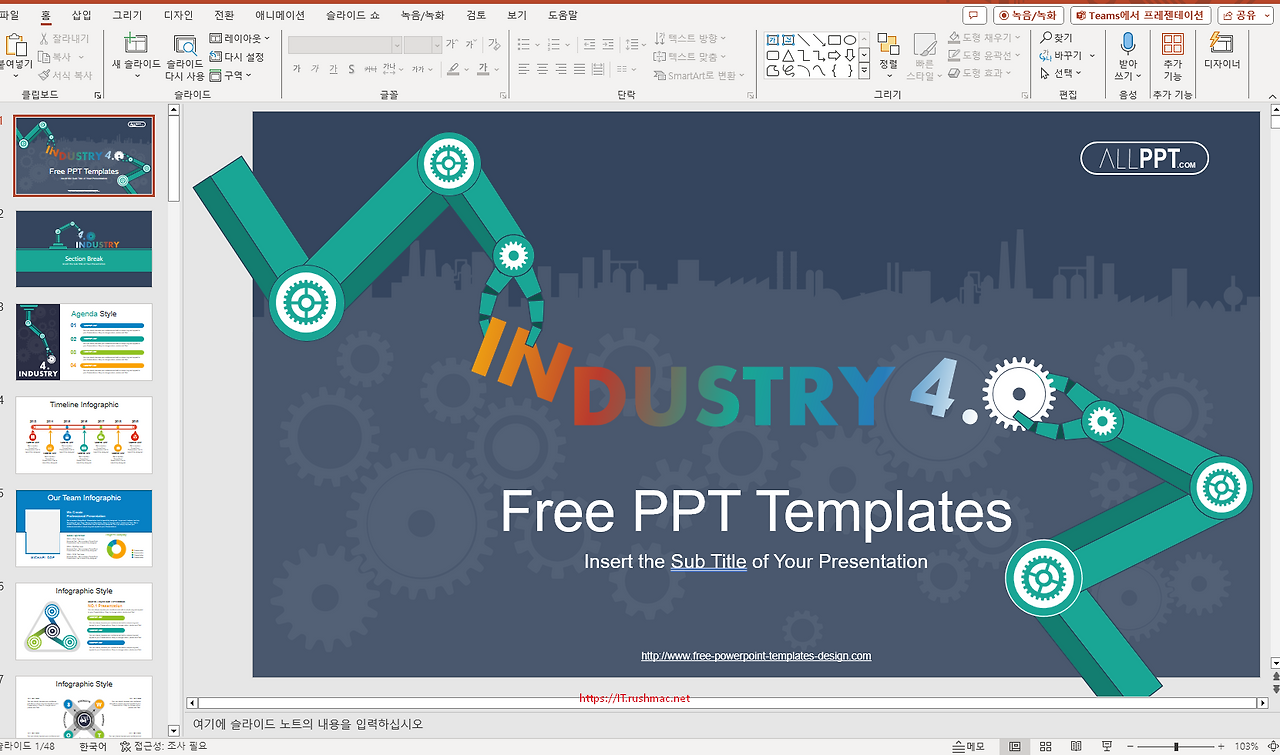Image resolution: width=1280 pixels, height=755 pixels.
Task: Expand the 구역 (Section) dropdown
Action: click(231, 75)
